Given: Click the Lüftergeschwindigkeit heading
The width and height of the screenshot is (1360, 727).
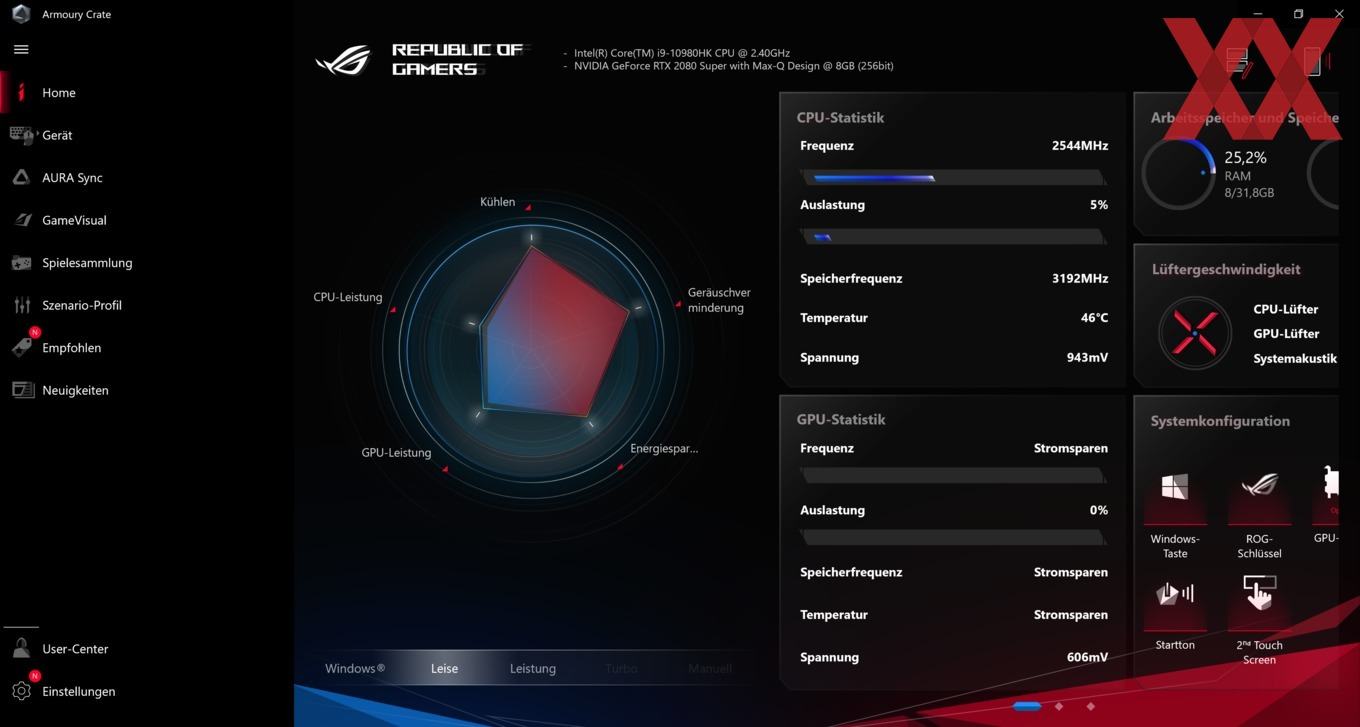Looking at the screenshot, I should pos(1226,269).
